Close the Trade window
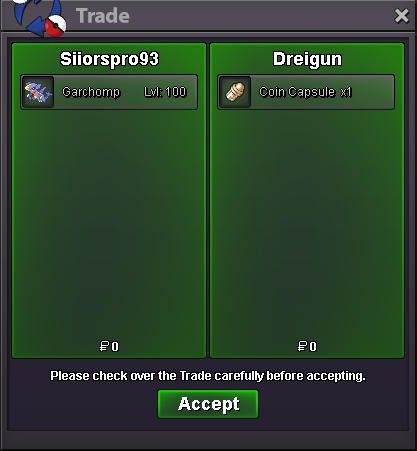The height and width of the screenshot is (451, 417). [x=401, y=16]
